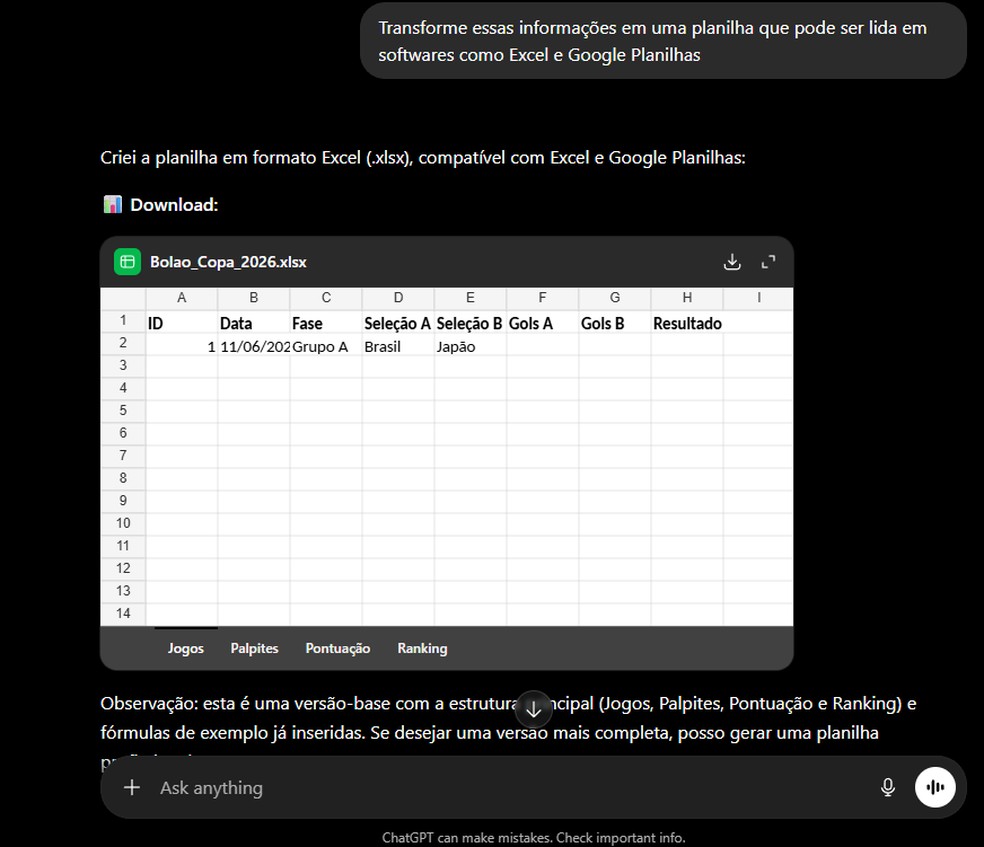Select column G header
Image resolution: width=984 pixels, height=847 pixels.
point(614,298)
